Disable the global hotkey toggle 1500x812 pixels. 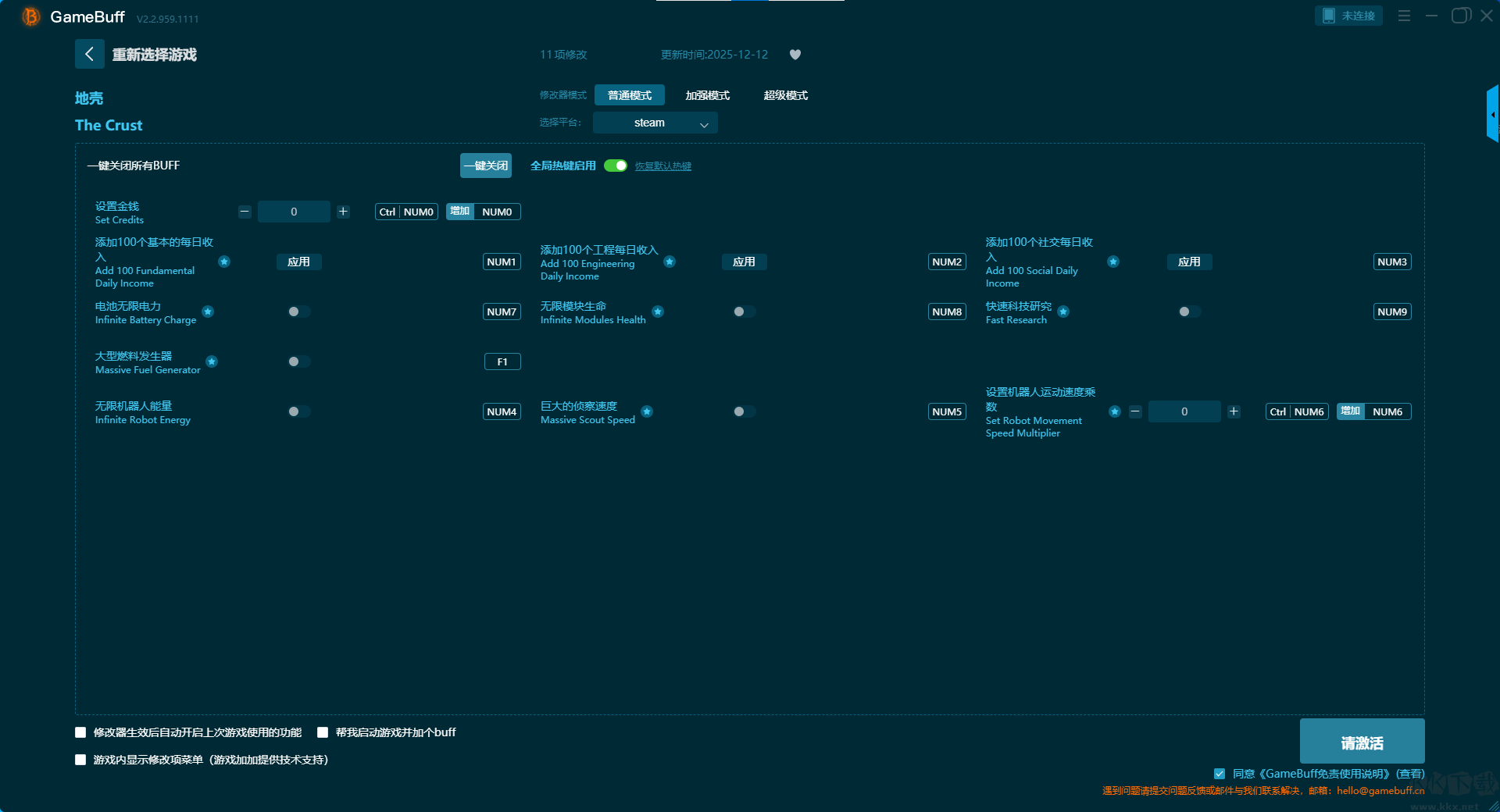616,166
